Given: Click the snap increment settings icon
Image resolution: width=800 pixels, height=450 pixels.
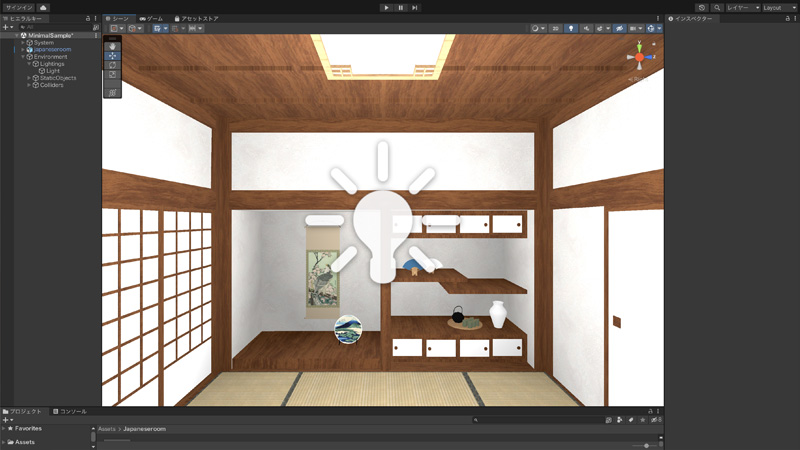Looking at the screenshot, I should click(192, 29).
